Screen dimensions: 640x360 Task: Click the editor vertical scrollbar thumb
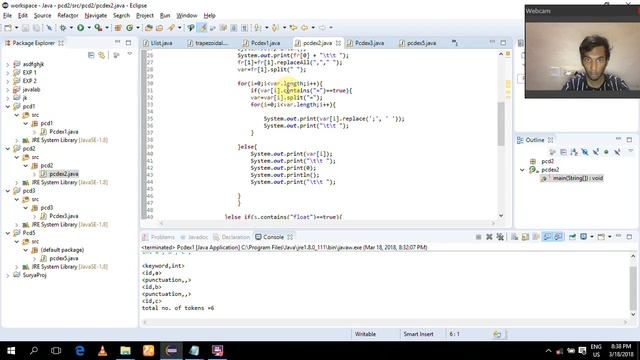tap(501, 123)
